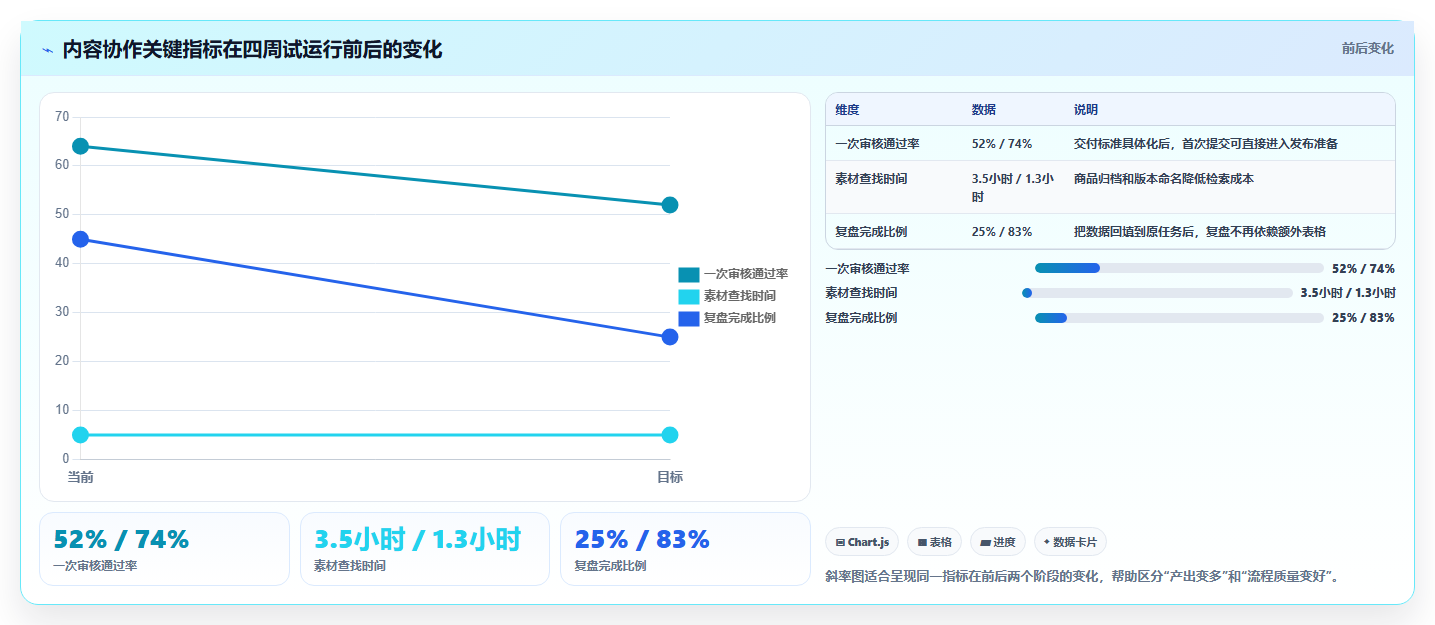Click the 数据卡片 tag icon
Viewport: 1435px width, 625px height.
tap(1047, 542)
